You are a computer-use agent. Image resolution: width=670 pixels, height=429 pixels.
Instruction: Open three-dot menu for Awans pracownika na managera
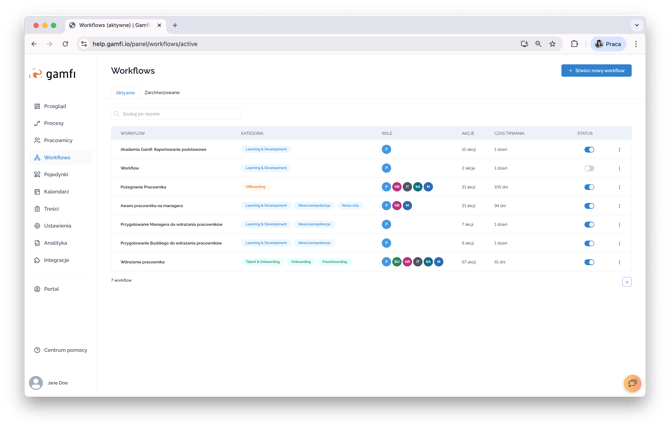click(619, 206)
